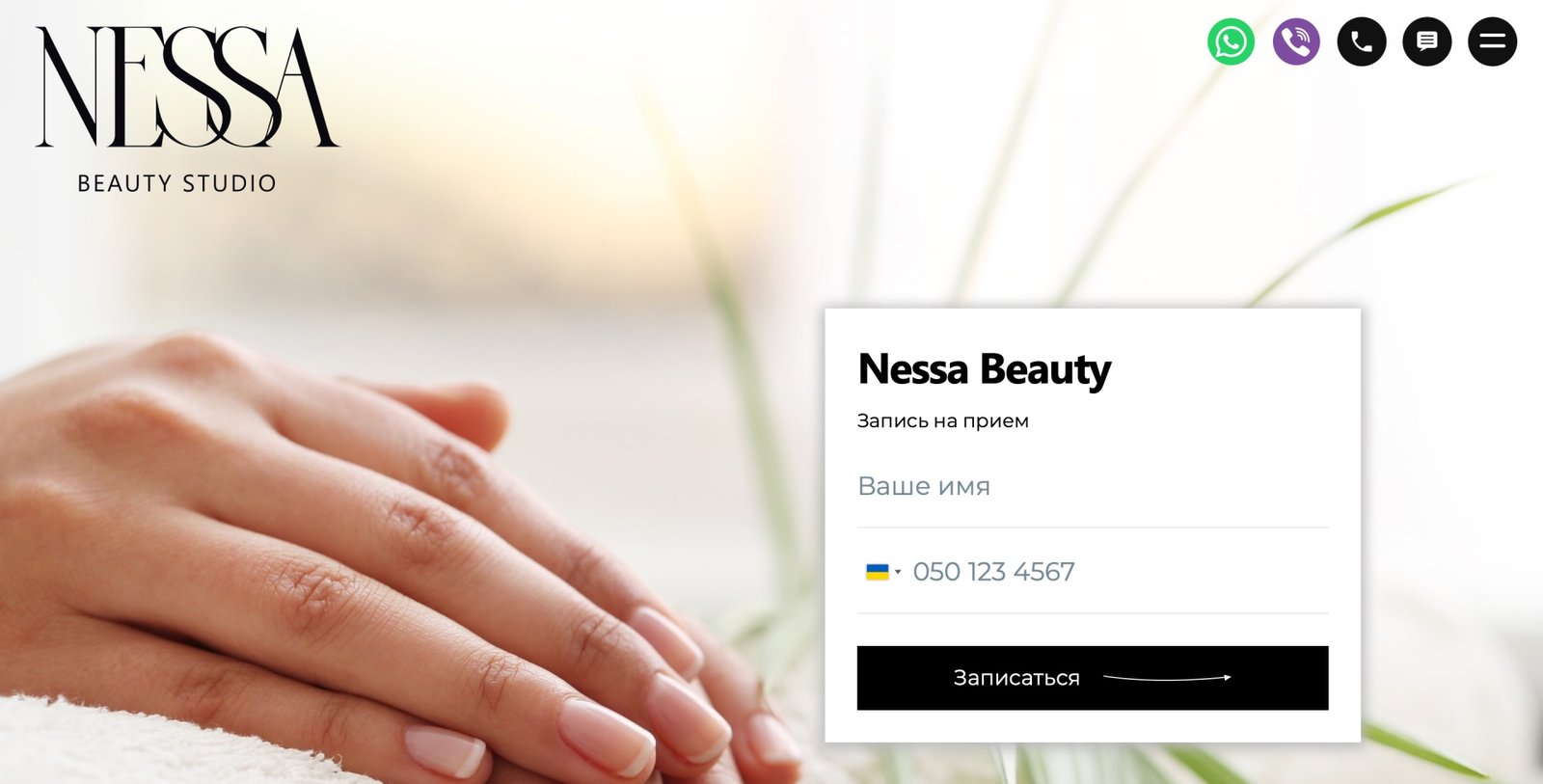The height and width of the screenshot is (784, 1543).
Task: Focus the "Ваше имя" name field
Action: (x=1093, y=486)
